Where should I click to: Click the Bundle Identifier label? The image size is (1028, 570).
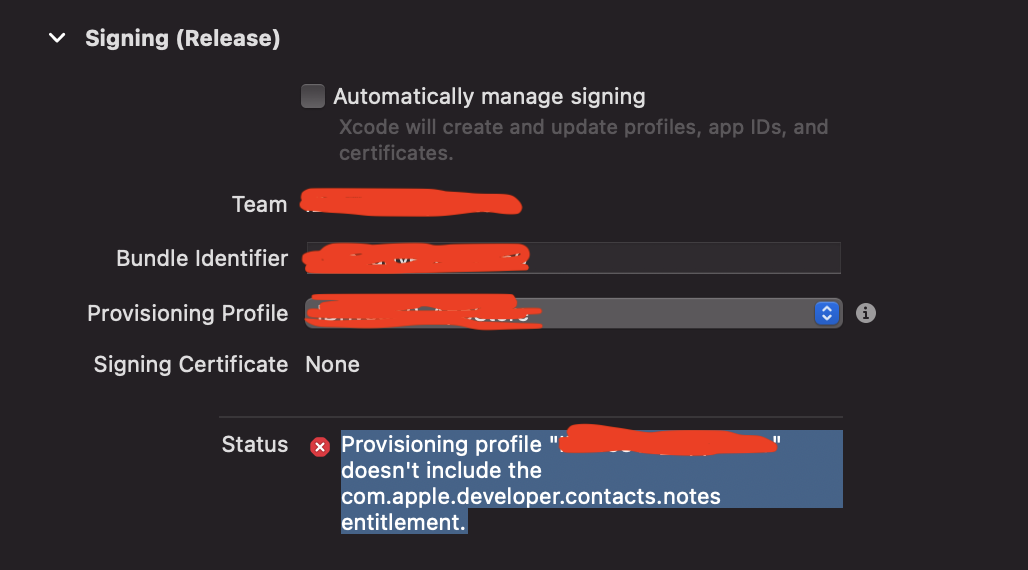click(202, 258)
